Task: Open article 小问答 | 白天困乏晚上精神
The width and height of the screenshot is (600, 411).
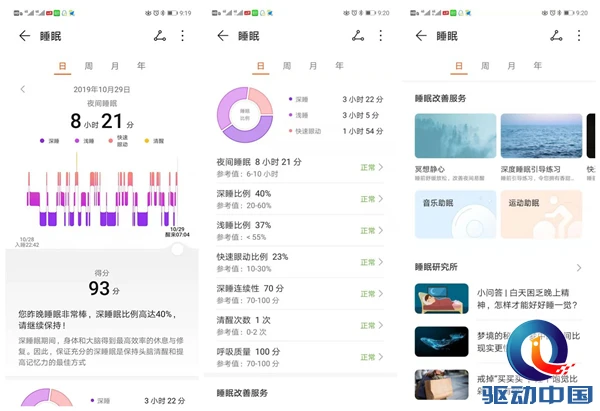Action: [527, 299]
